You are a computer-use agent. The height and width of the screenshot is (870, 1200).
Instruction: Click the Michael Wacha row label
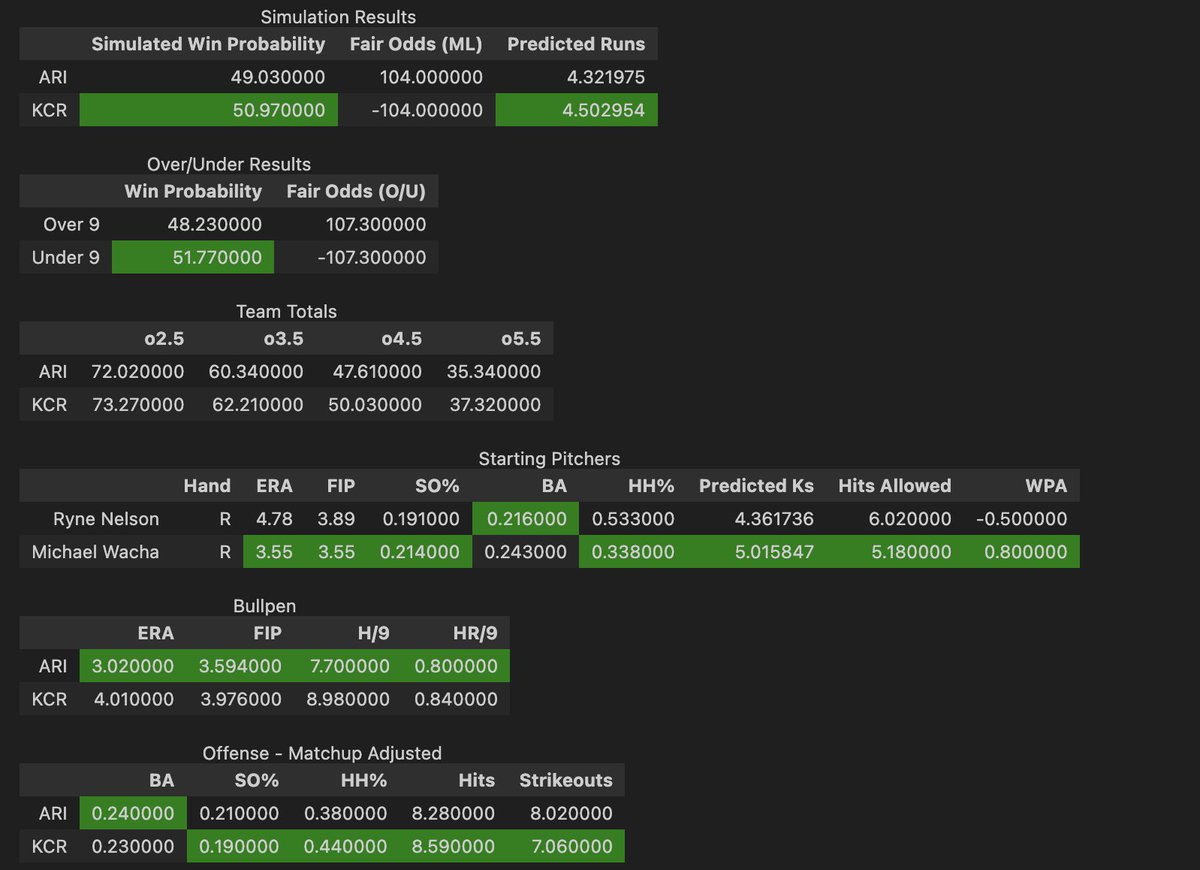tap(95, 551)
